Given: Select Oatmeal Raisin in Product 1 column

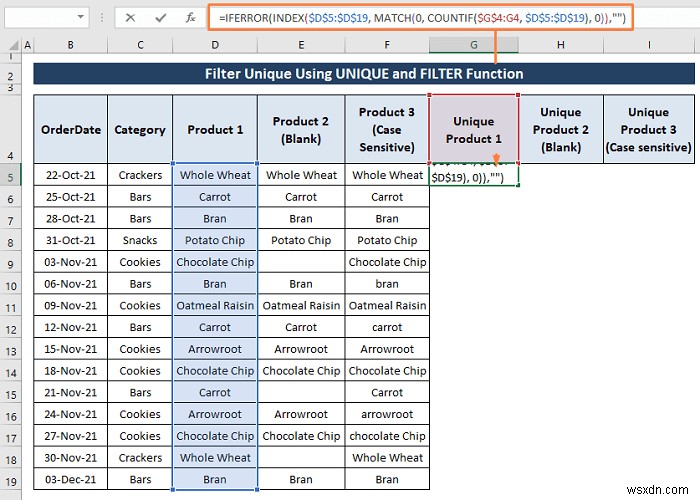Looking at the screenshot, I should (x=215, y=305).
